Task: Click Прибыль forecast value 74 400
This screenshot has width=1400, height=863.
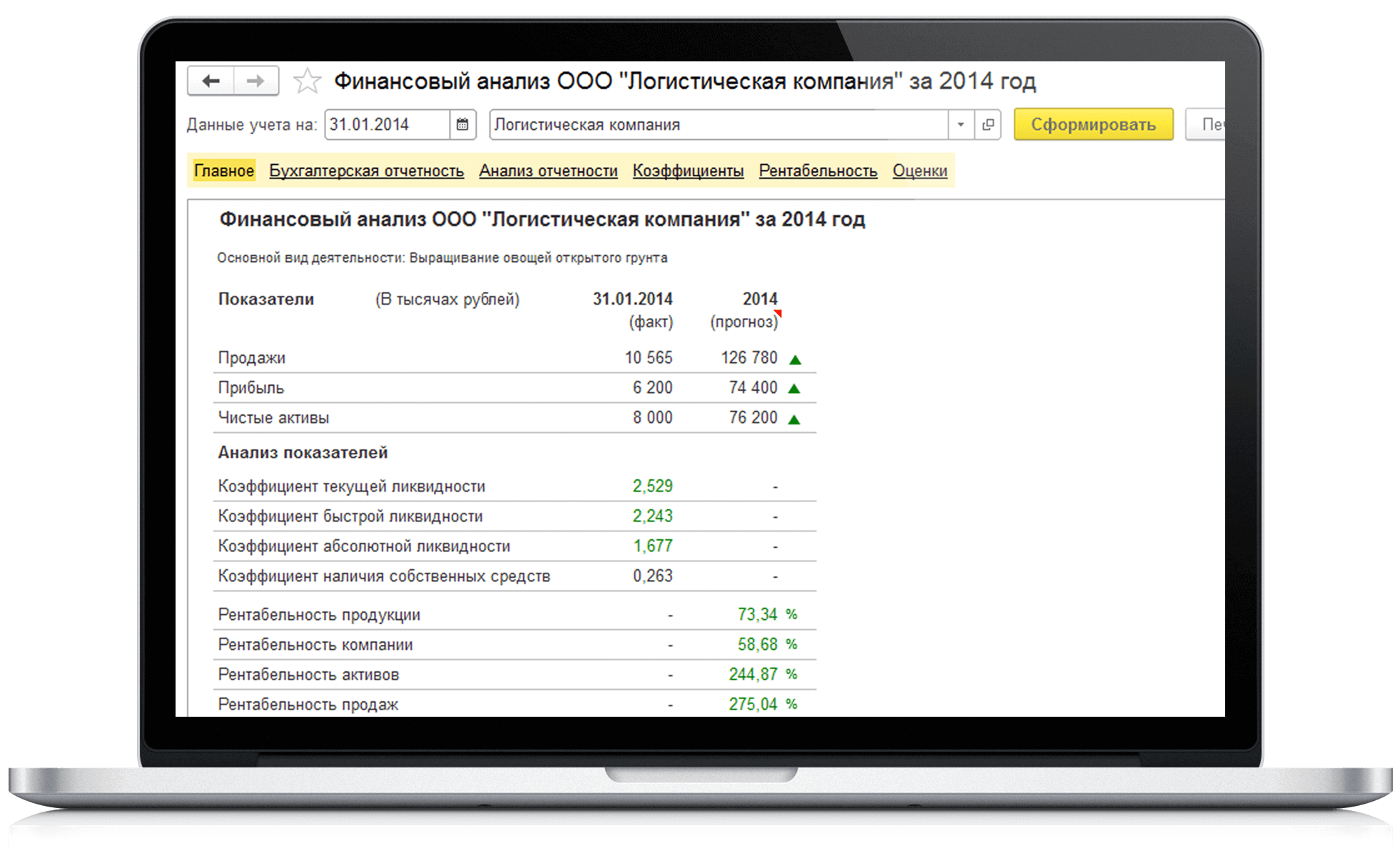Action: (754, 388)
